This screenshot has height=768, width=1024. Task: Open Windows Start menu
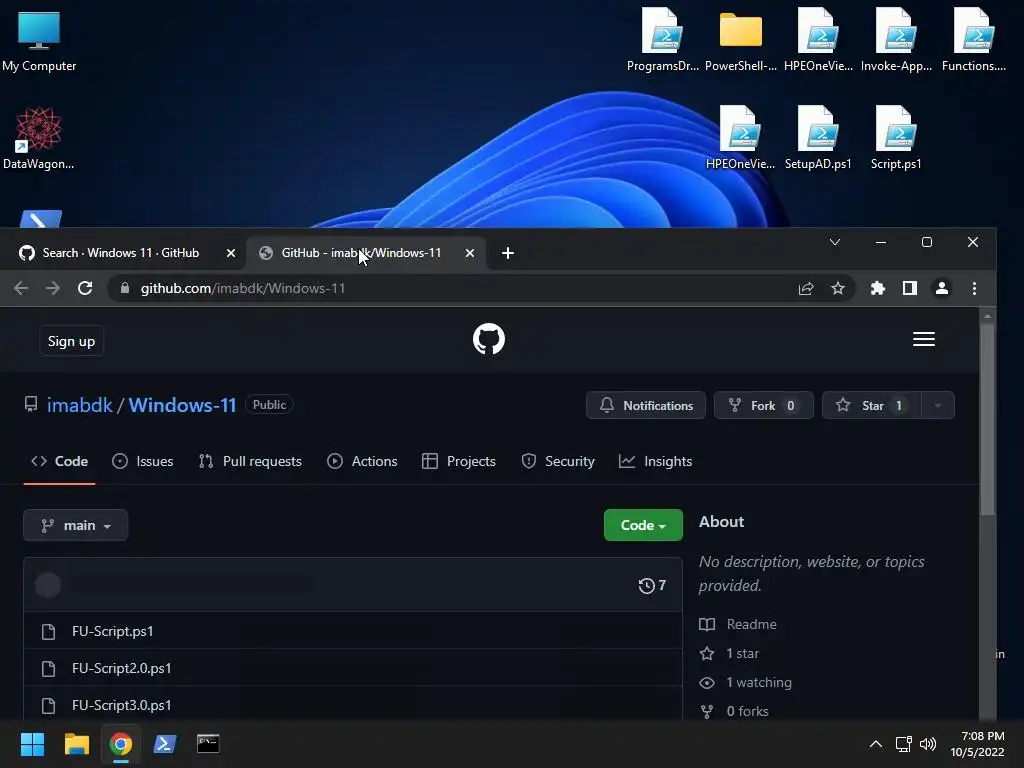pos(32,744)
